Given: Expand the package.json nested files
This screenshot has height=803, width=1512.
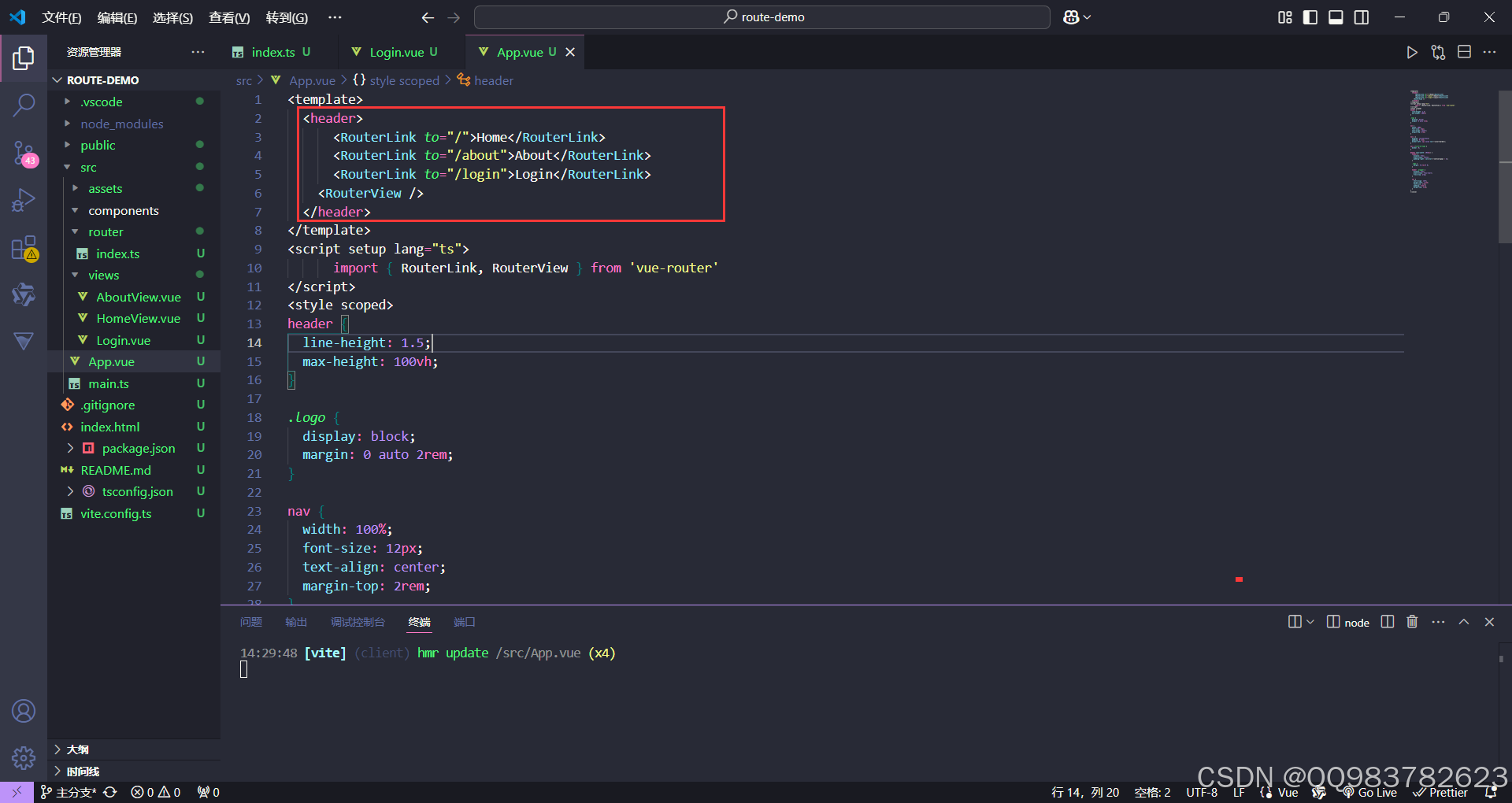Looking at the screenshot, I should point(70,448).
